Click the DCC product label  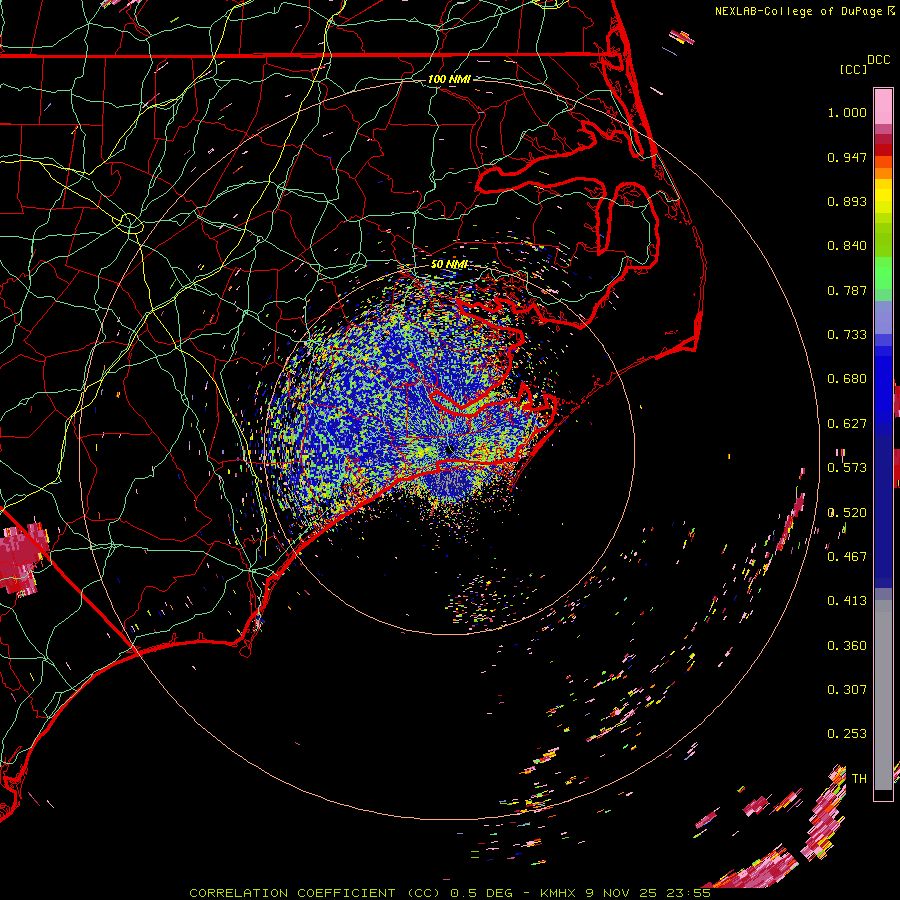[879, 60]
